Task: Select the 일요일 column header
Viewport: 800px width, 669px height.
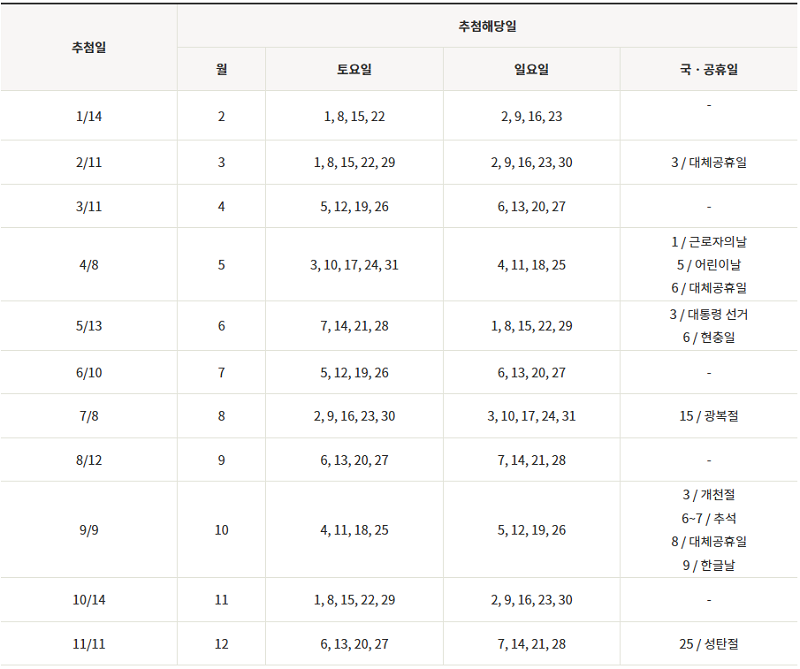Action: point(531,70)
